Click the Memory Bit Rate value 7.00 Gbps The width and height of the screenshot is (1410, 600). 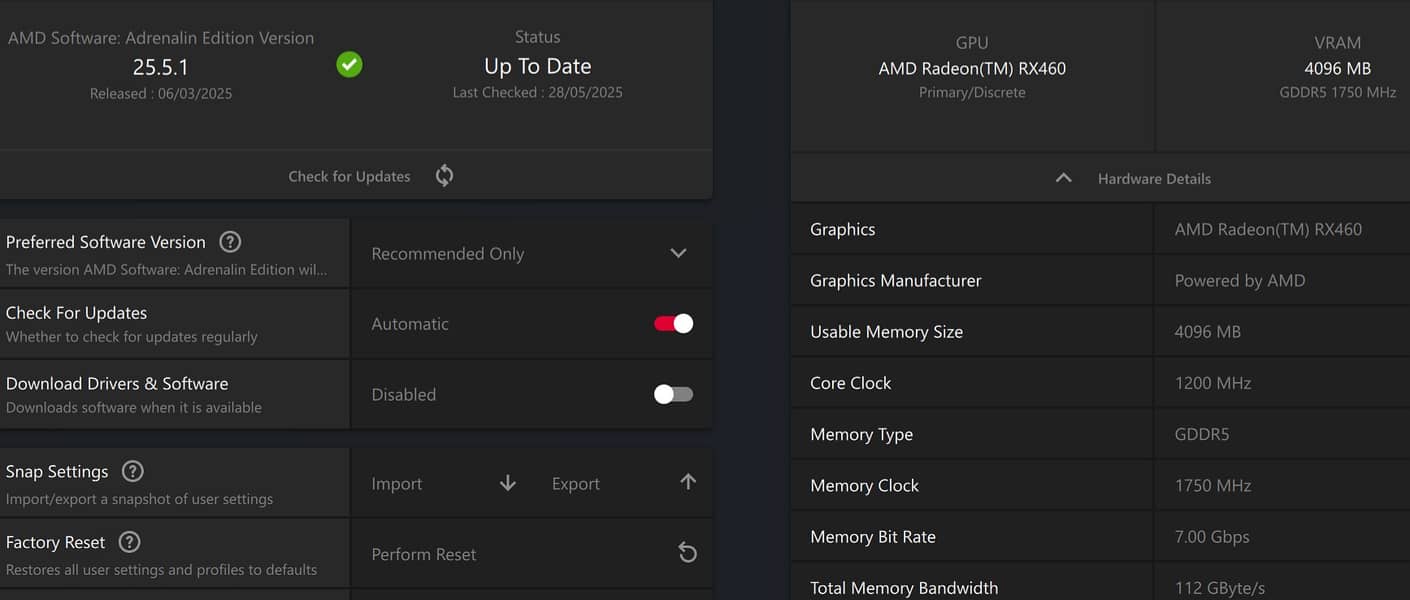tap(1212, 537)
